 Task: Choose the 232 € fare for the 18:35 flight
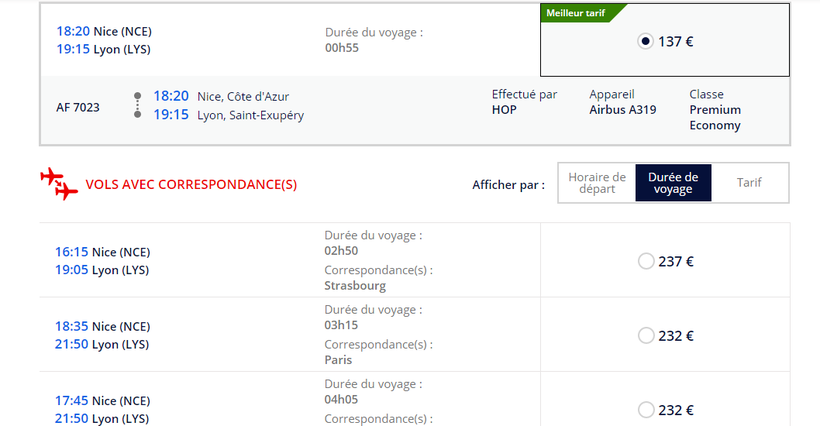pos(645,336)
